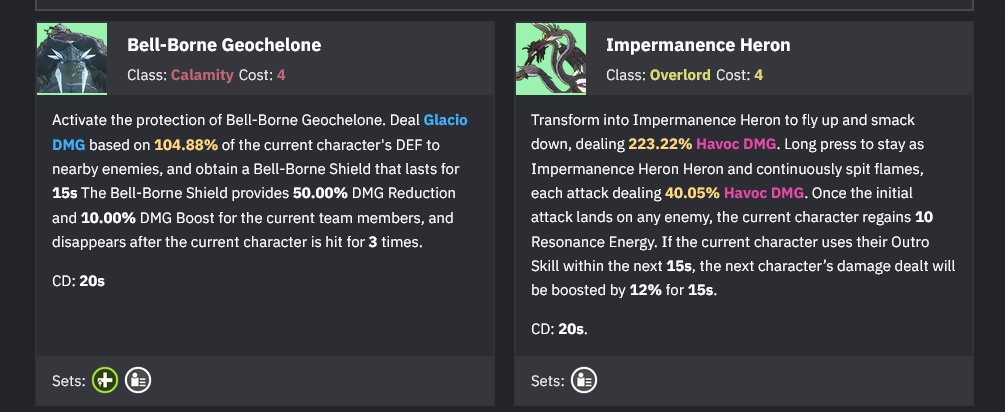Click the white set icon under Bell-Borne Geochelone

click(138, 381)
